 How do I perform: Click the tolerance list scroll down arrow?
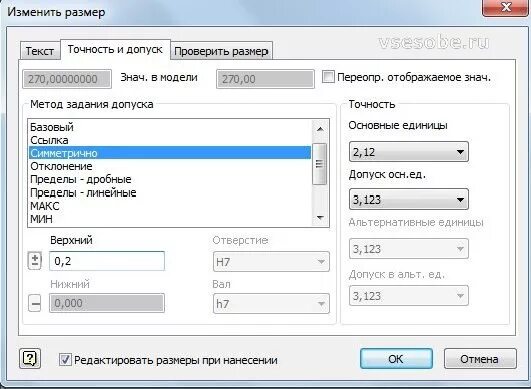tap(320, 218)
